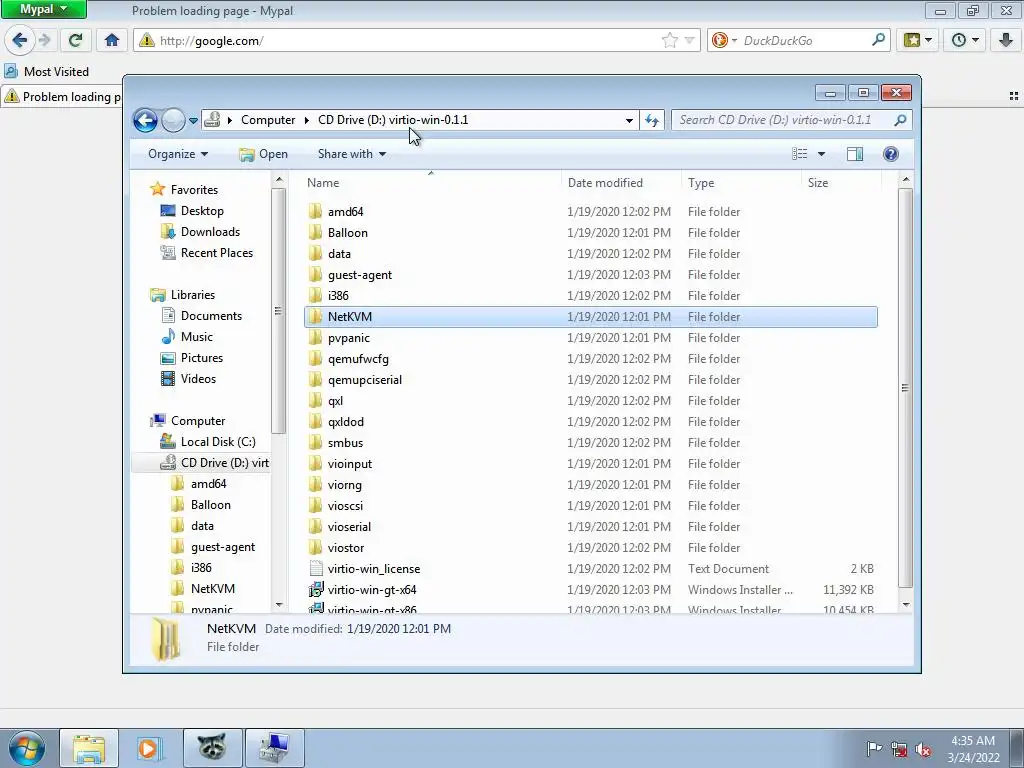
Task: Open Mypal URL bar history dropdown
Action: tap(689, 40)
